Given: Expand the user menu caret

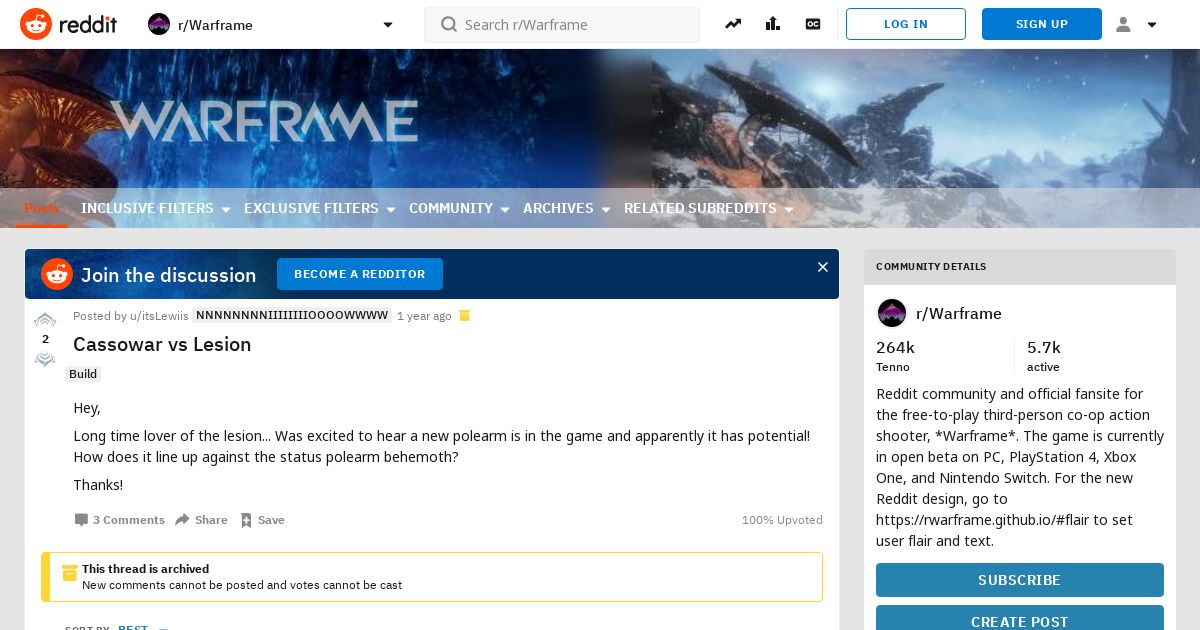Looking at the screenshot, I should point(1152,25).
